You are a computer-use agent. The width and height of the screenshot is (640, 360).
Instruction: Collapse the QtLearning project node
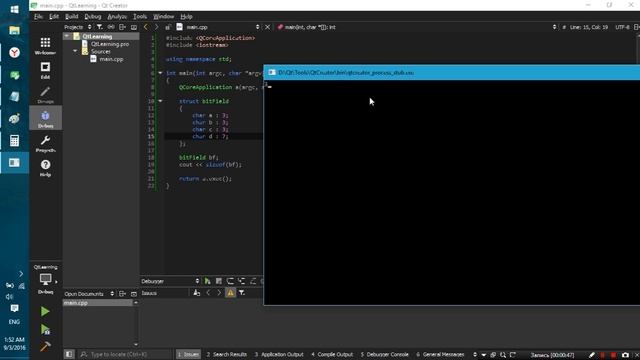pyautogui.click(x=67, y=36)
